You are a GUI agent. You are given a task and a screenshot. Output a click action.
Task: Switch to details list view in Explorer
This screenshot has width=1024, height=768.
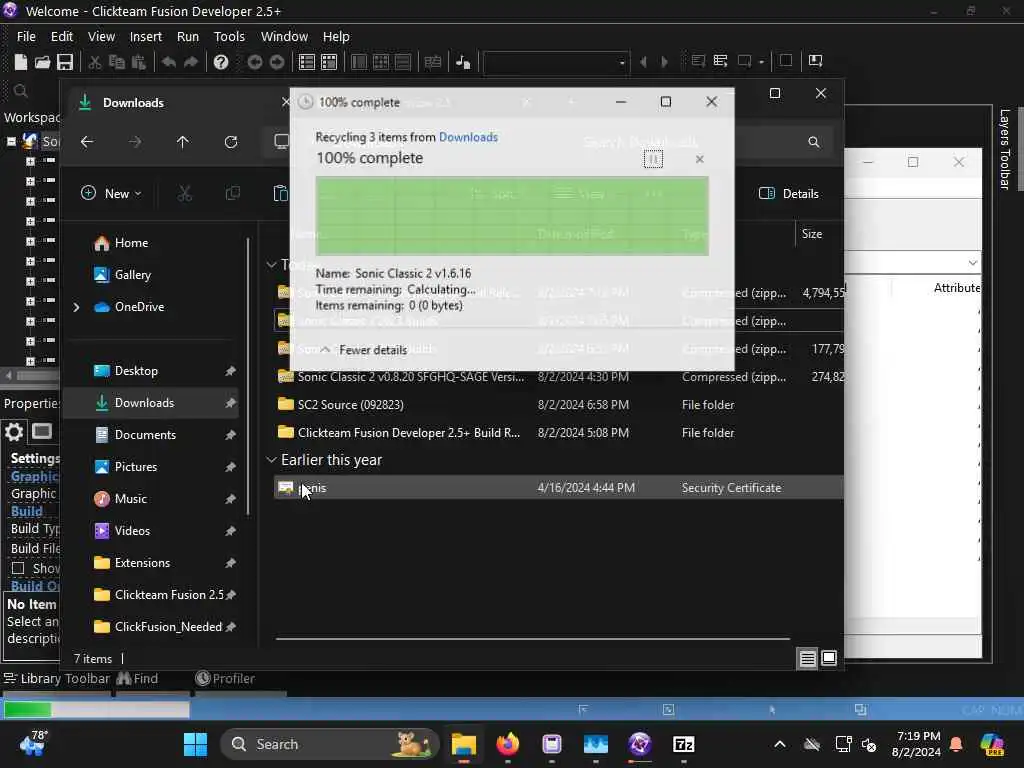pyautogui.click(x=807, y=658)
